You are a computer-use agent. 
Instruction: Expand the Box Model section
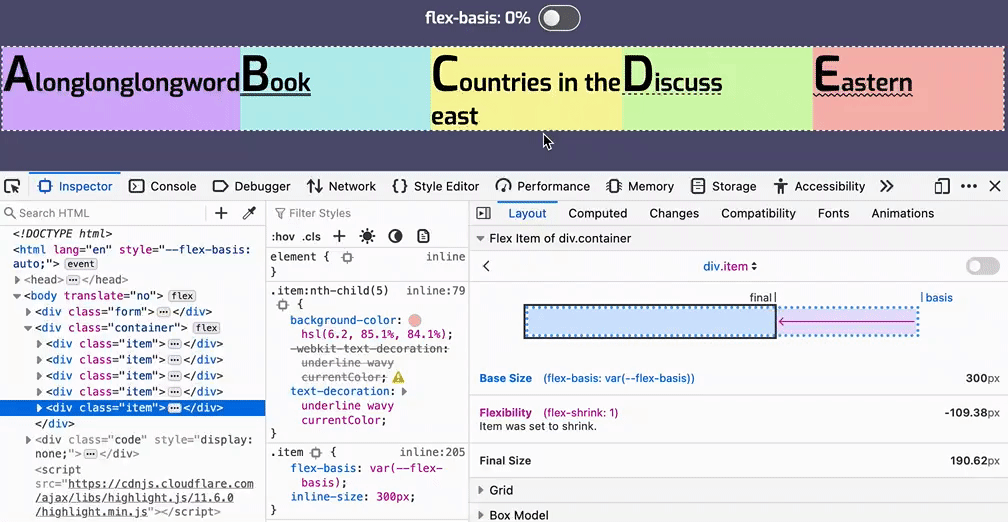[518, 515]
